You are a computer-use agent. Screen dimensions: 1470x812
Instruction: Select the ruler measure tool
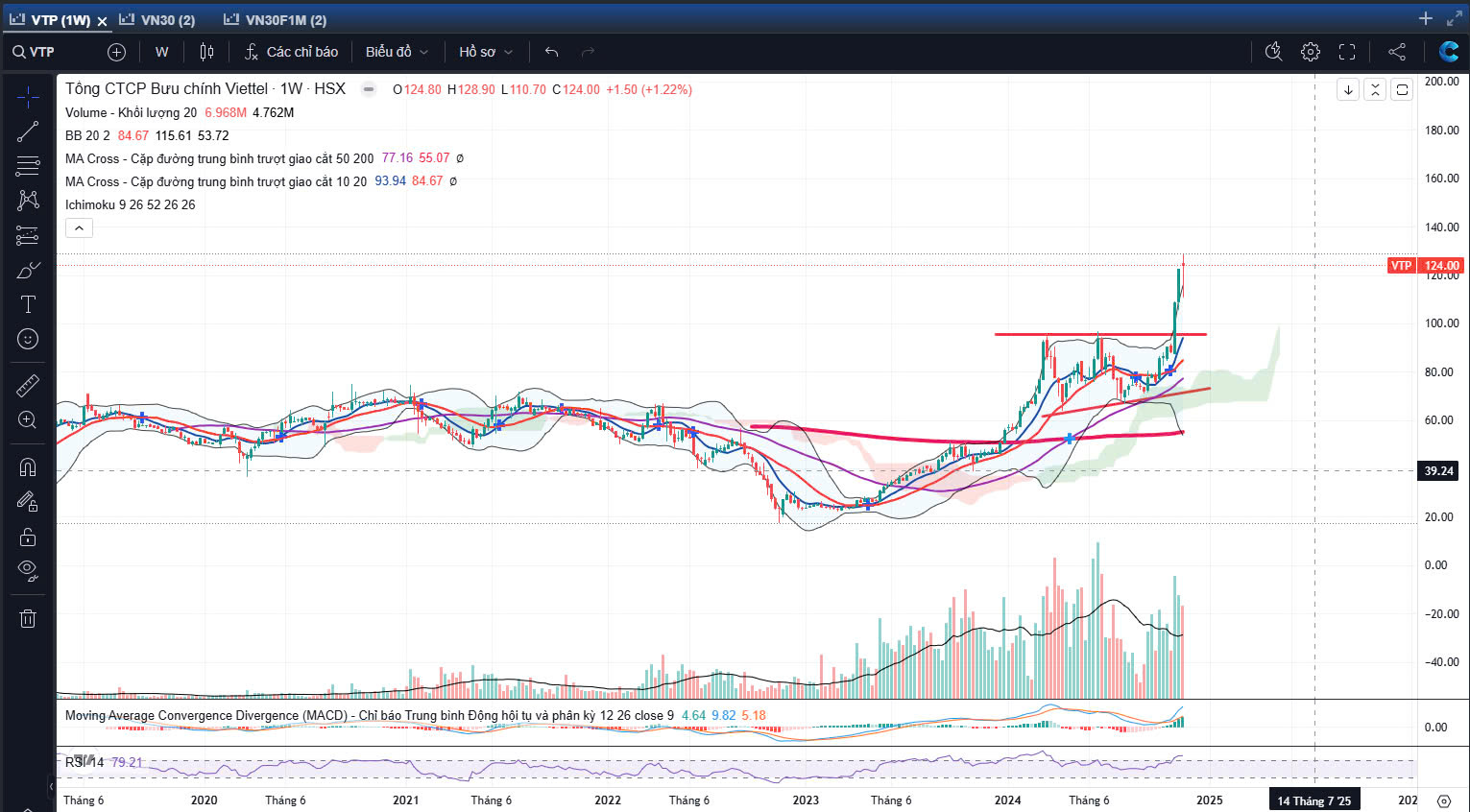tap(28, 386)
